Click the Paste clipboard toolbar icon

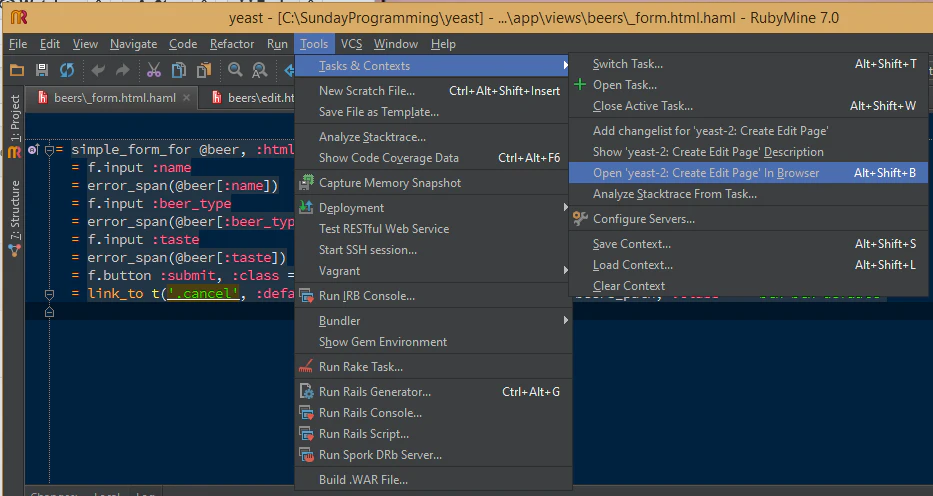204,70
